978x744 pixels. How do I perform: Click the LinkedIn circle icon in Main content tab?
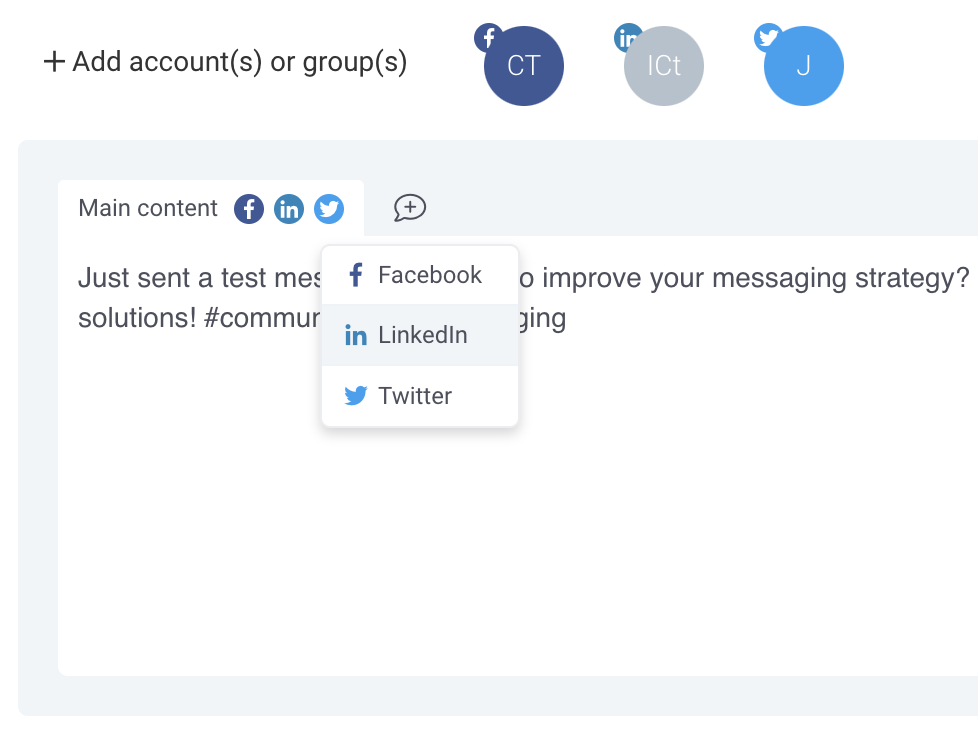289,209
